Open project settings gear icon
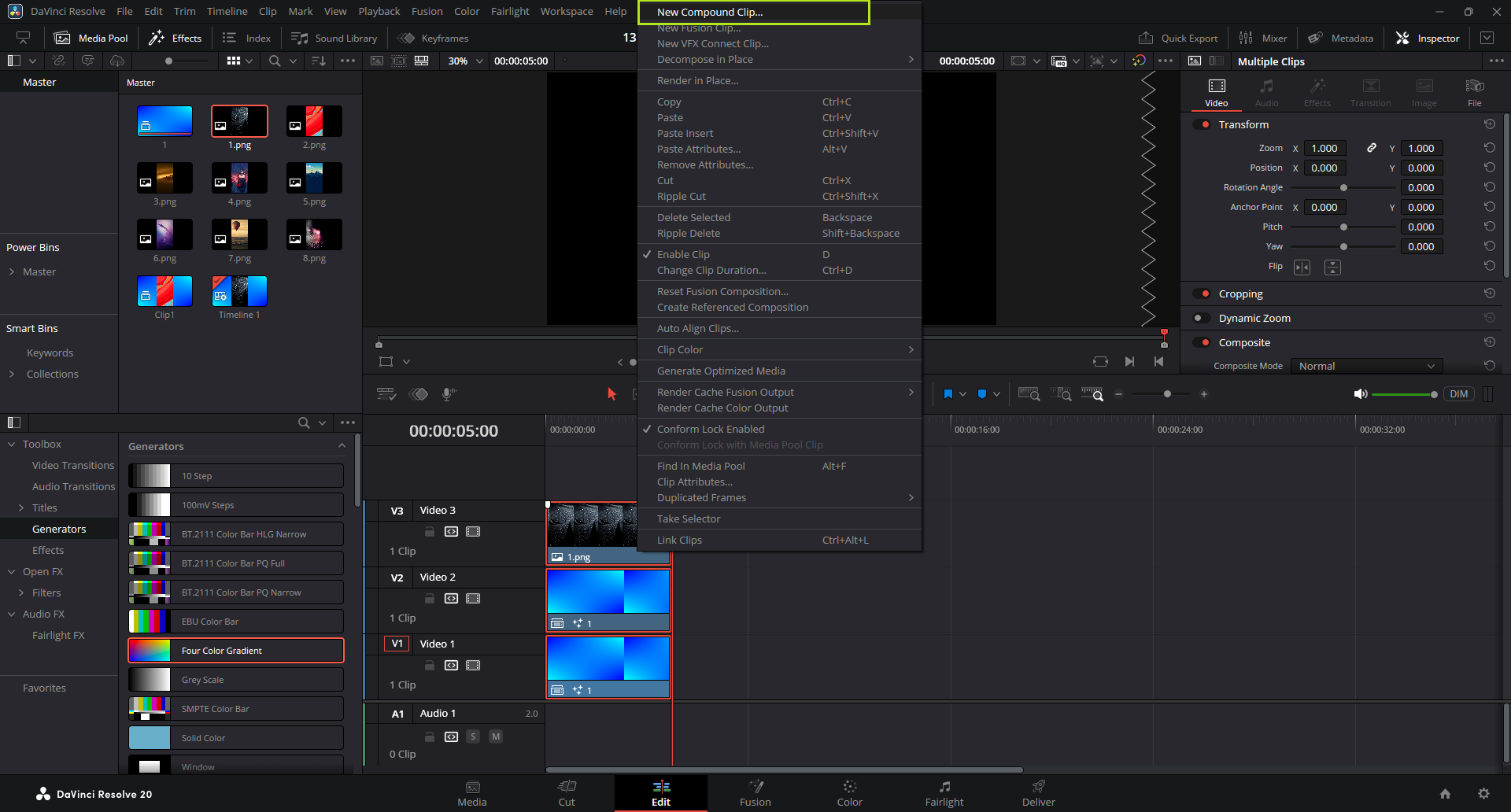Viewport: 1511px width, 812px height. (1483, 794)
